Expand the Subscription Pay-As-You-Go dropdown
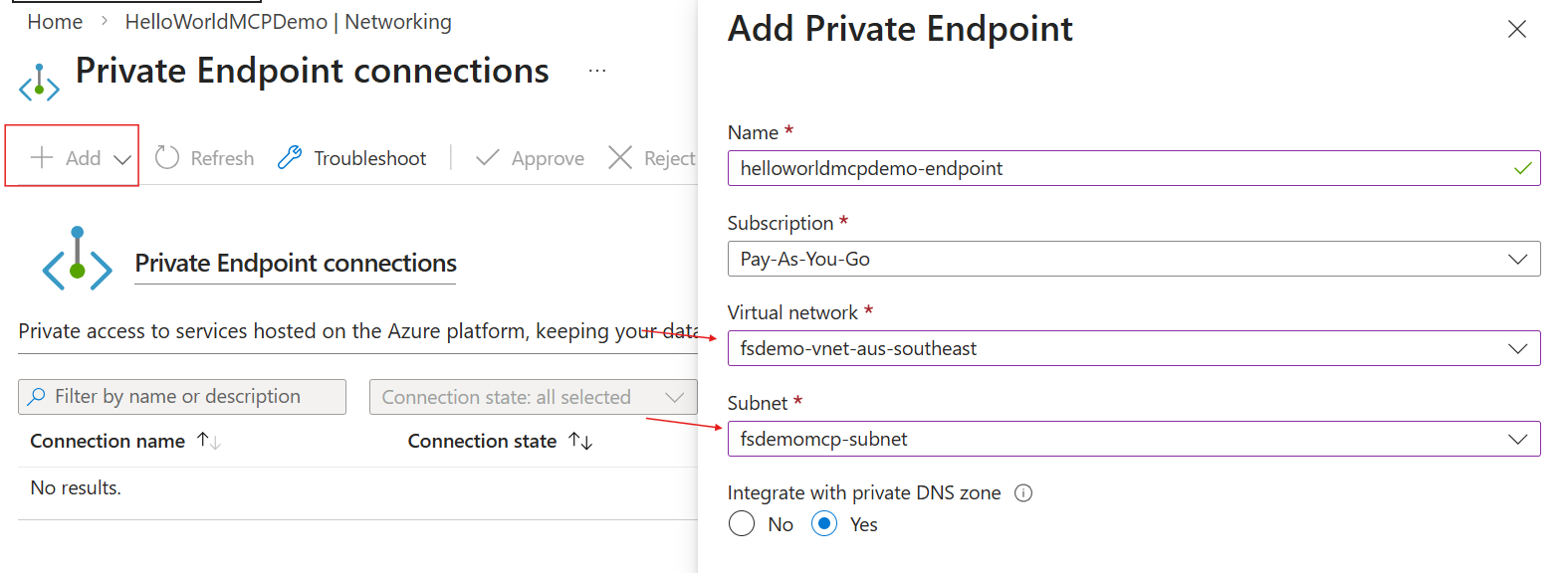Image resolution: width=1568 pixels, height=573 pixels. (x=1134, y=259)
